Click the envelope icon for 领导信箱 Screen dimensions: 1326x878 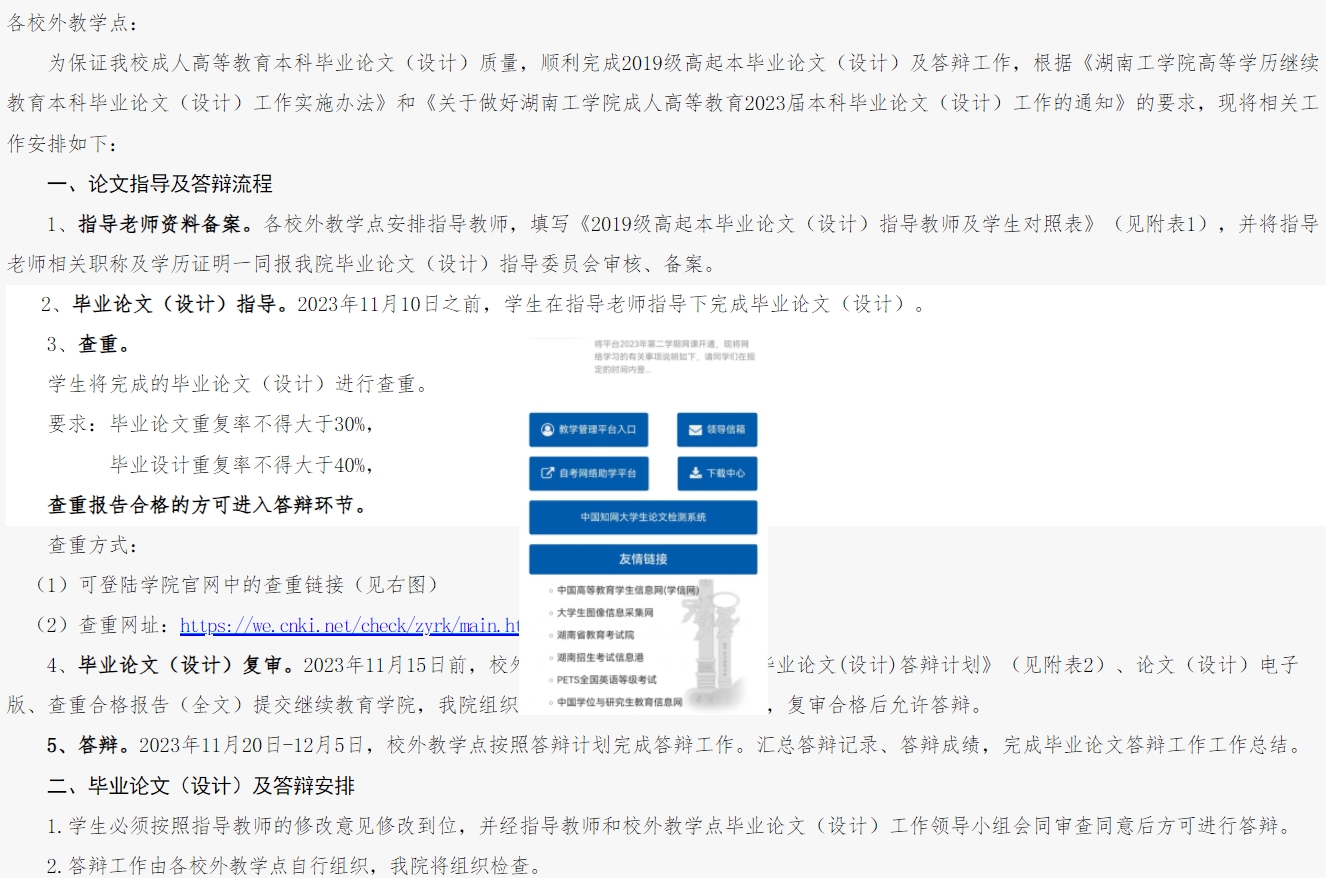(695, 430)
